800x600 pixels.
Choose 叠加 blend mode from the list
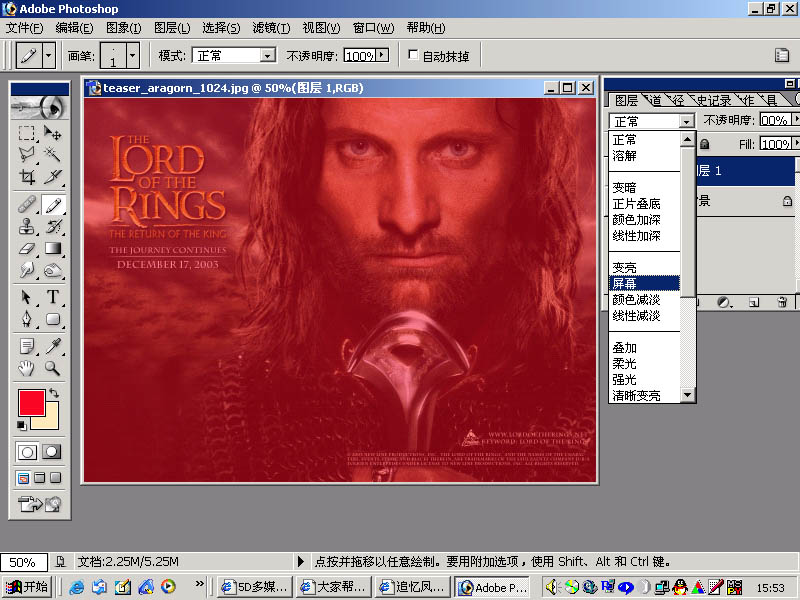[645, 347]
